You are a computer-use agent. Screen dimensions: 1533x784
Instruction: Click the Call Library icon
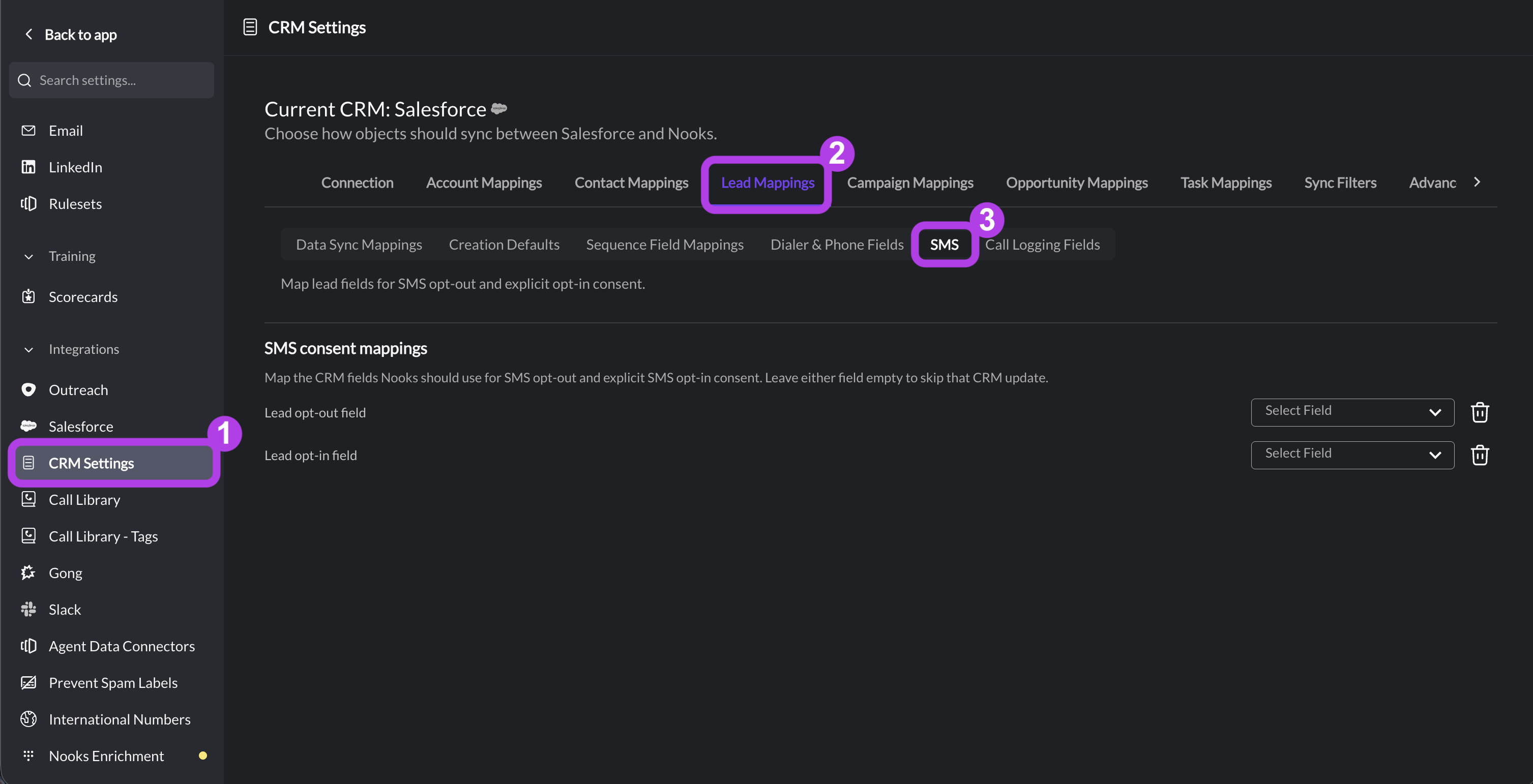(28, 499)
